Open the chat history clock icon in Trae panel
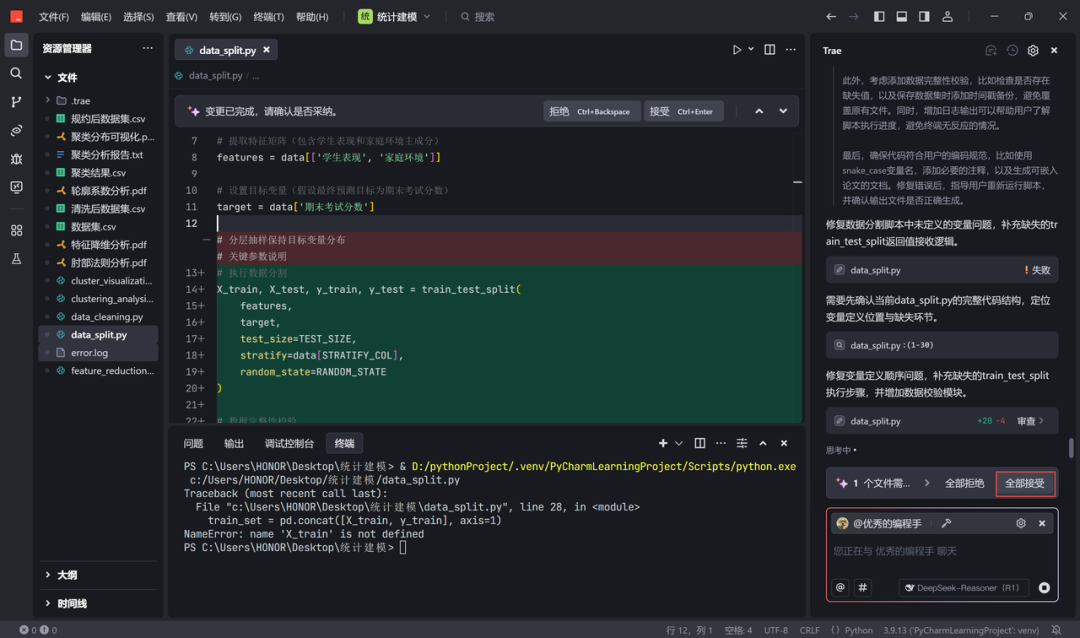Screen dimensions: 1080x638 1012,50
